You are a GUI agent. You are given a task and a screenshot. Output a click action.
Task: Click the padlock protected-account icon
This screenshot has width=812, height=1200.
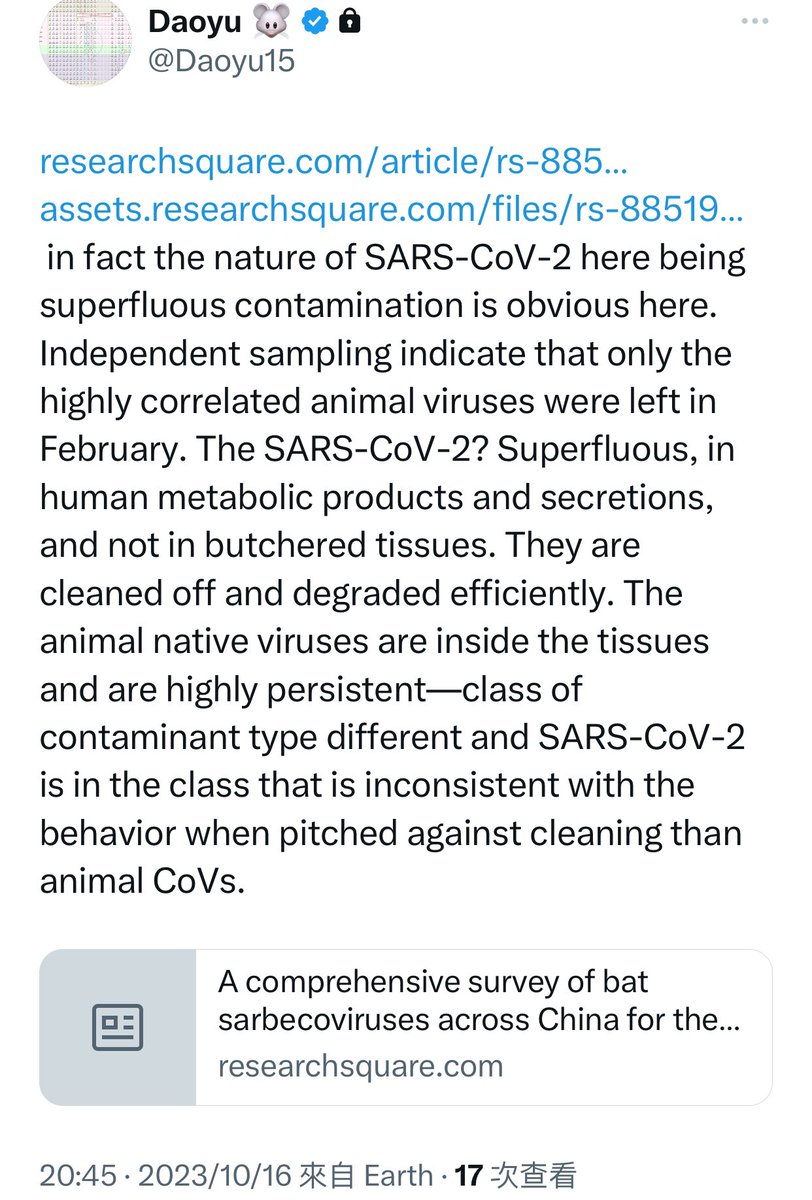[x=350, y=22]
